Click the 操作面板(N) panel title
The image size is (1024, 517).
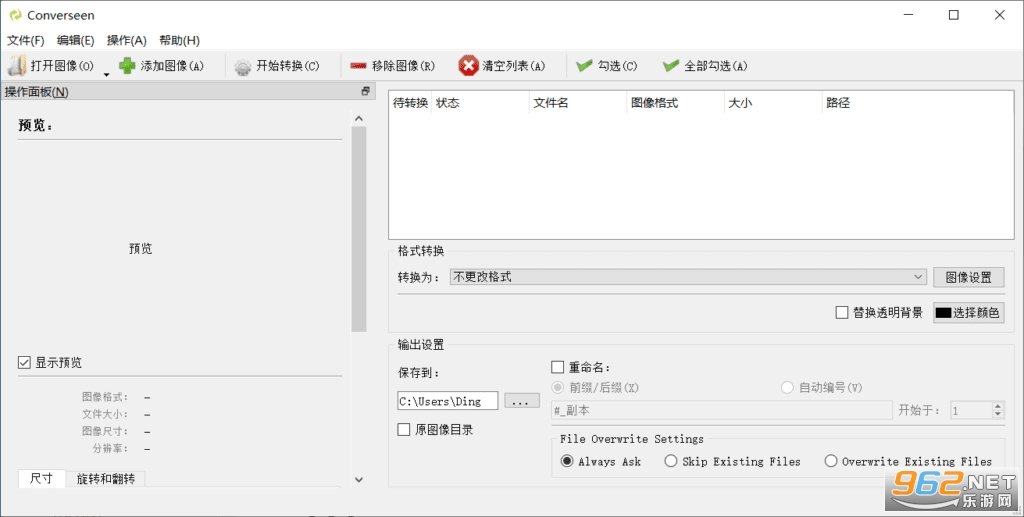point(37,92)
